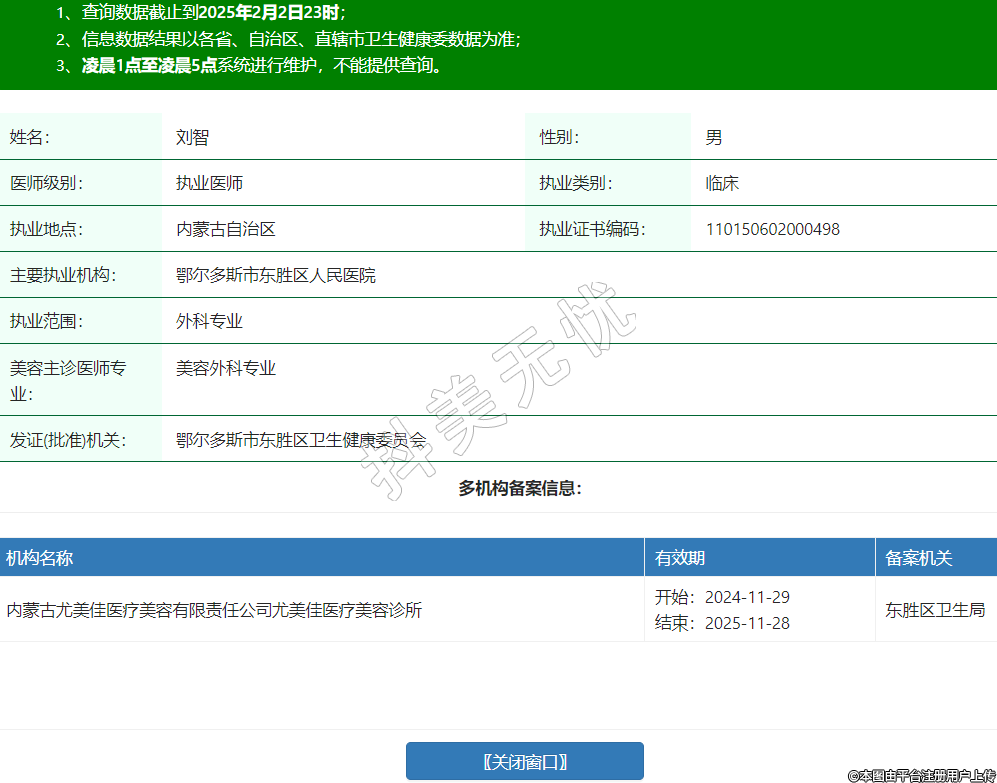Click the 鄂尔多斯市东胜区卫生健康委员会 issuing authority text
This screenshot has height=783, width=997.
click(x=300, y=439)
